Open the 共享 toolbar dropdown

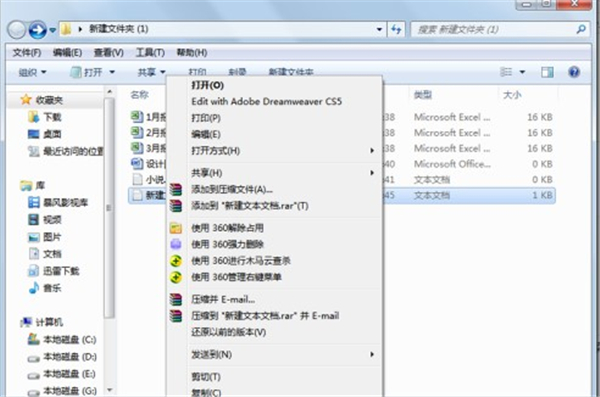pyautogui.click(x=152, y=72)
